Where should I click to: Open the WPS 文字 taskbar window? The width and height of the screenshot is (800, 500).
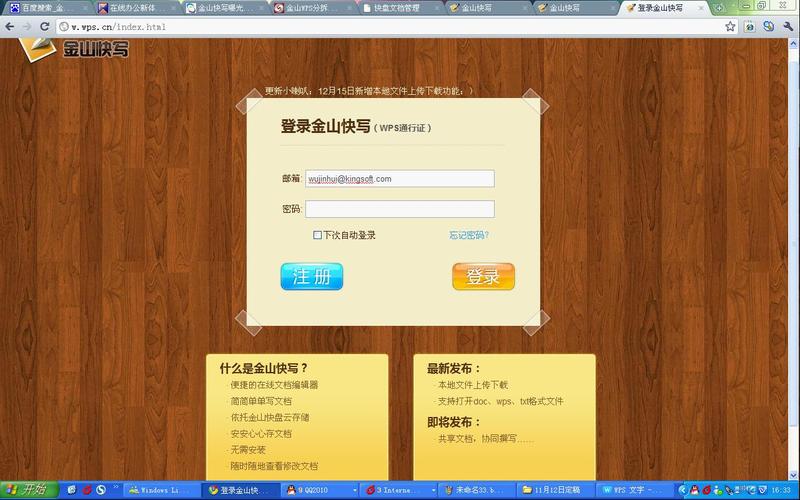pos(634,490)
